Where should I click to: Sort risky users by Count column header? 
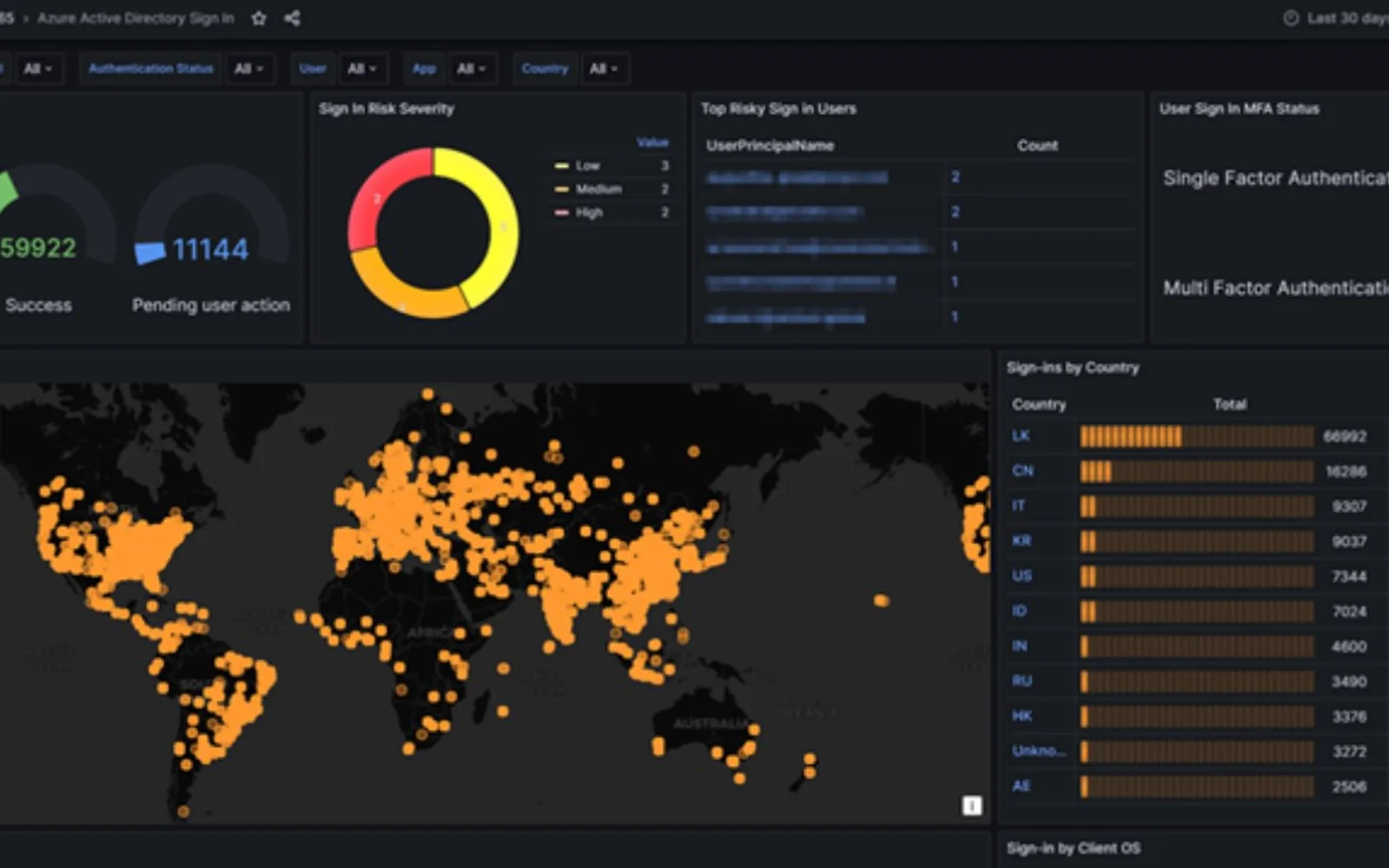pyautogui.click(x=1037, y=146)
